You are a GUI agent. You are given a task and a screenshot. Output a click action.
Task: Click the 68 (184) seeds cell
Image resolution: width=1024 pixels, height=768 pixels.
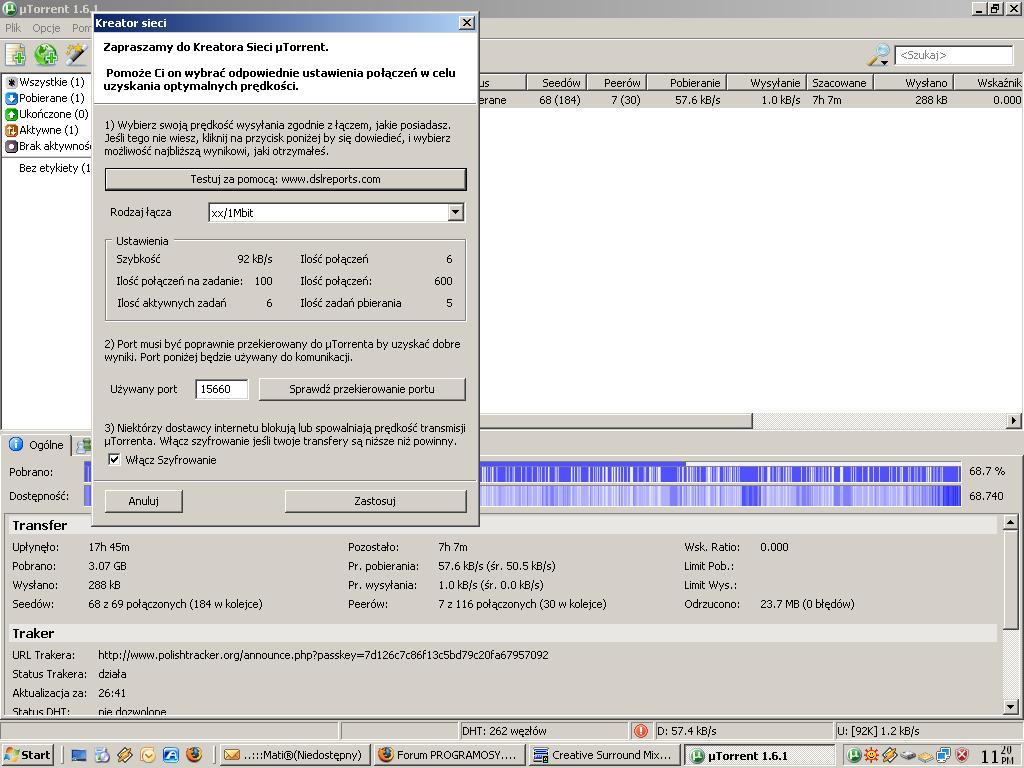coord(560,100)
